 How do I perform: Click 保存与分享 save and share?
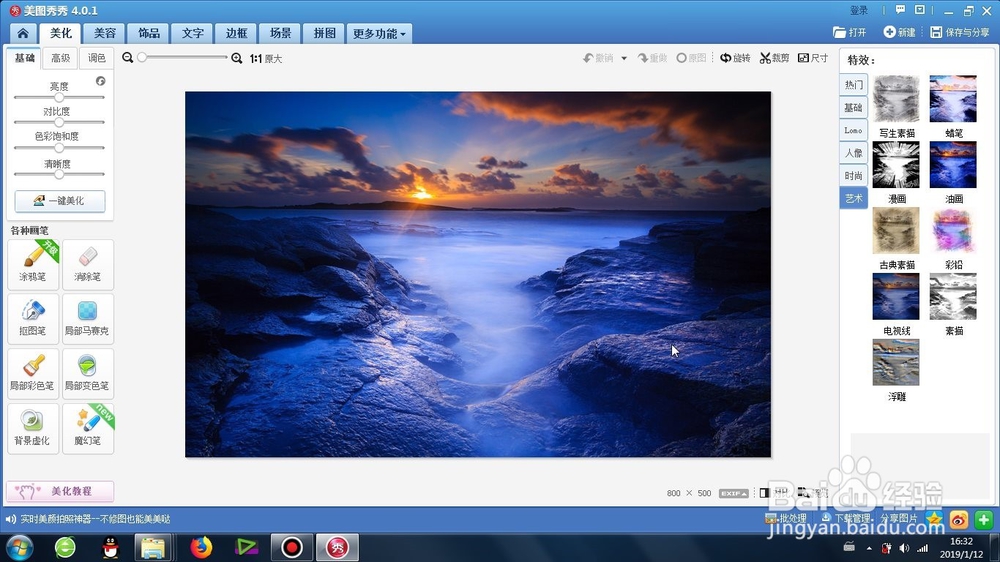(960, 32)
